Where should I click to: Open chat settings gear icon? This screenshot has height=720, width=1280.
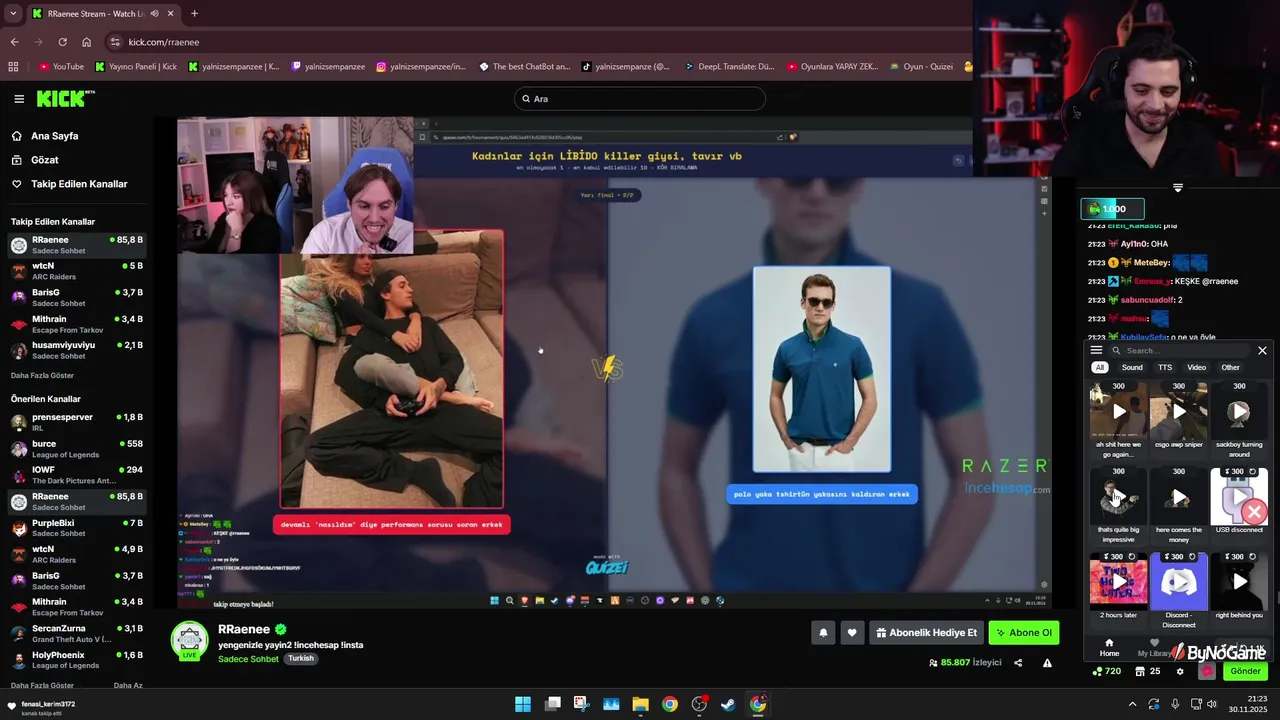click(1180, 672)
